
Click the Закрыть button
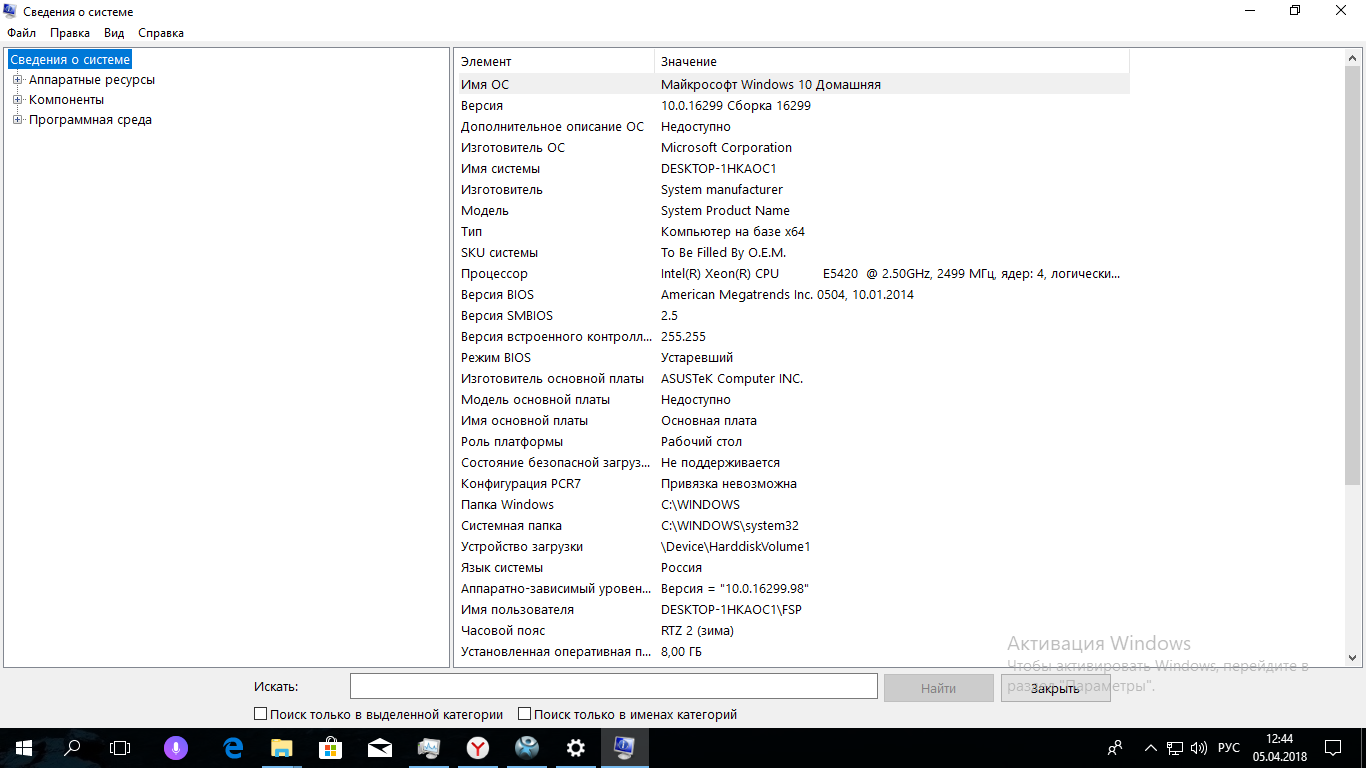click(1056, 688)
